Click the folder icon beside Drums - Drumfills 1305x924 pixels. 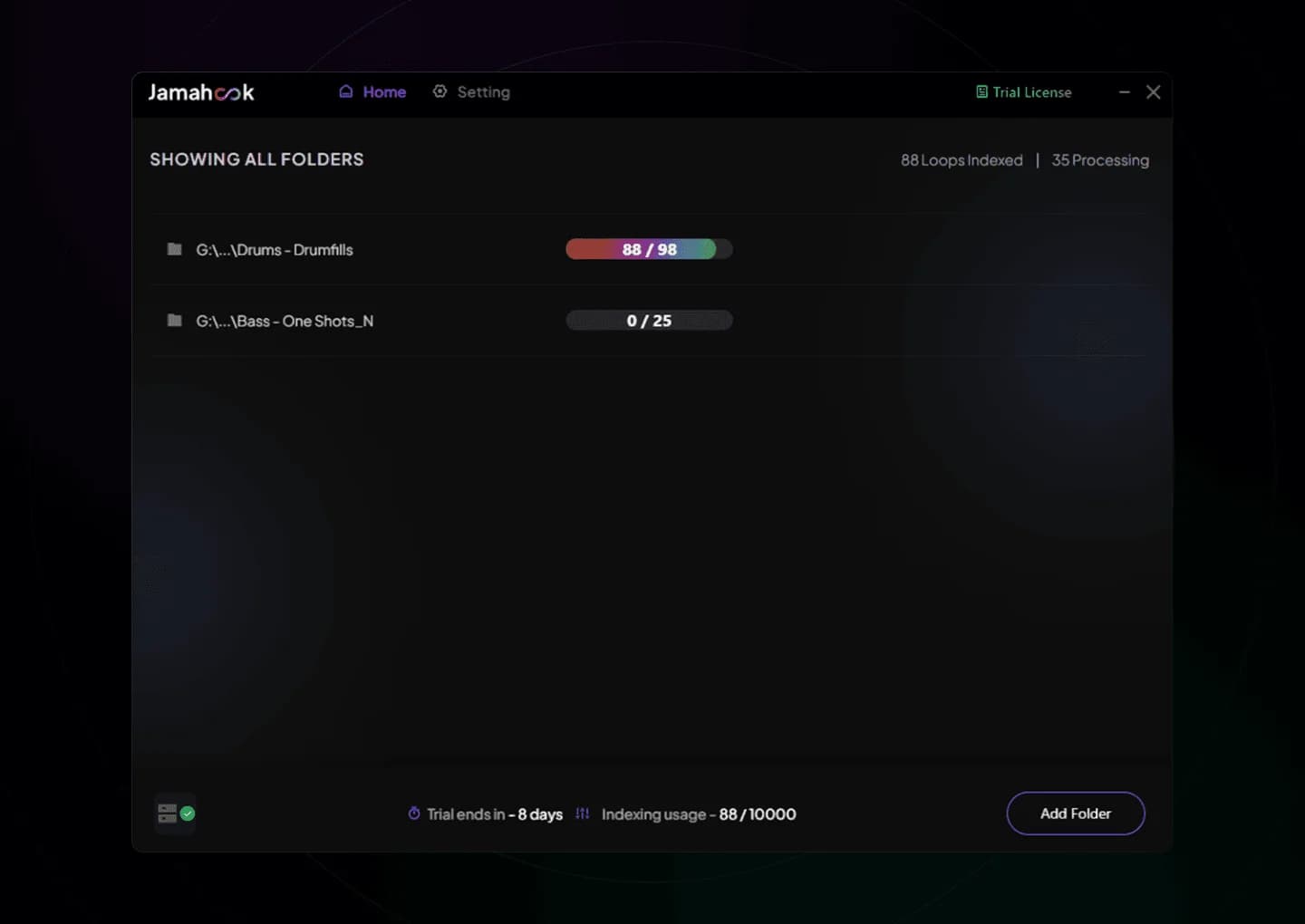point(174,249)
